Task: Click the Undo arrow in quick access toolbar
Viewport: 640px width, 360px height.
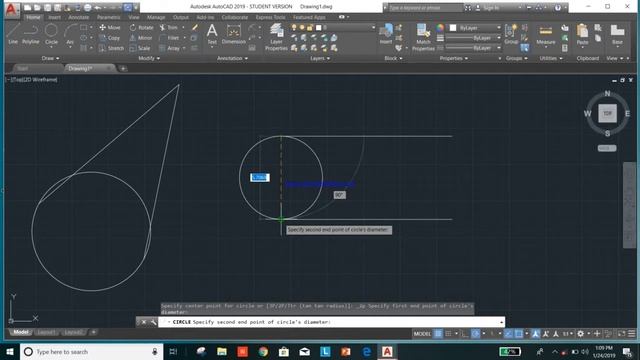Action: 98,7
